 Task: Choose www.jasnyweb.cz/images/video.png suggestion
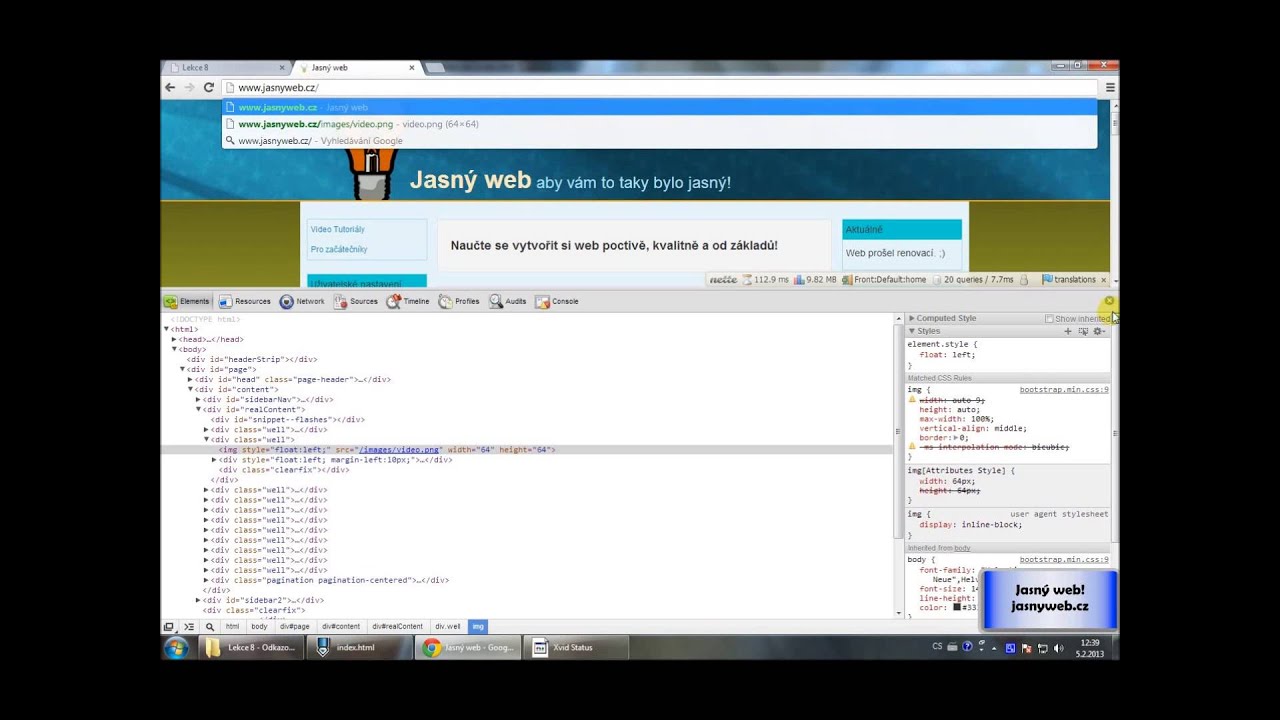(x=659, y=124)
